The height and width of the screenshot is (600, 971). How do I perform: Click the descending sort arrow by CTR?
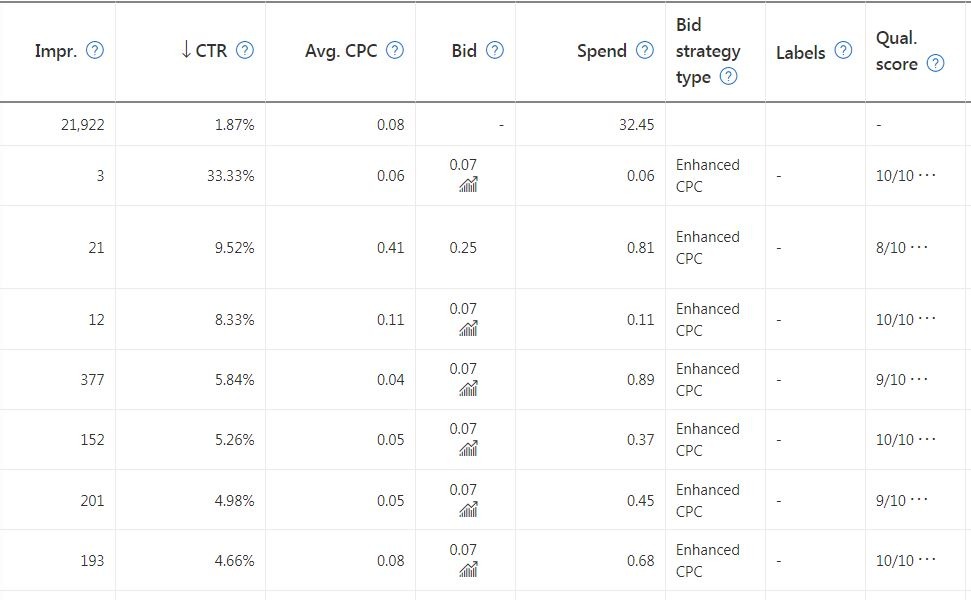coord(186,51)
